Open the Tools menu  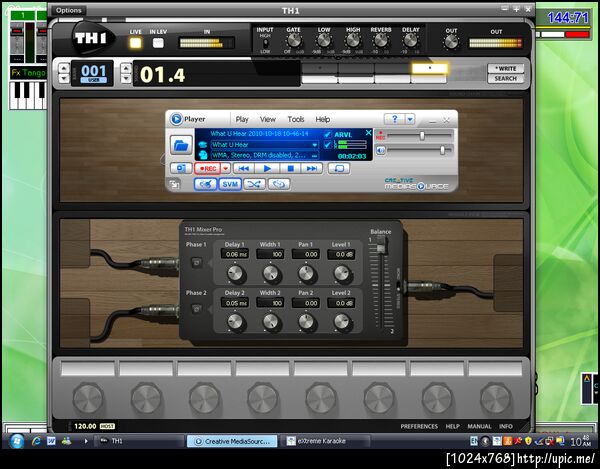tap(296, 119)
